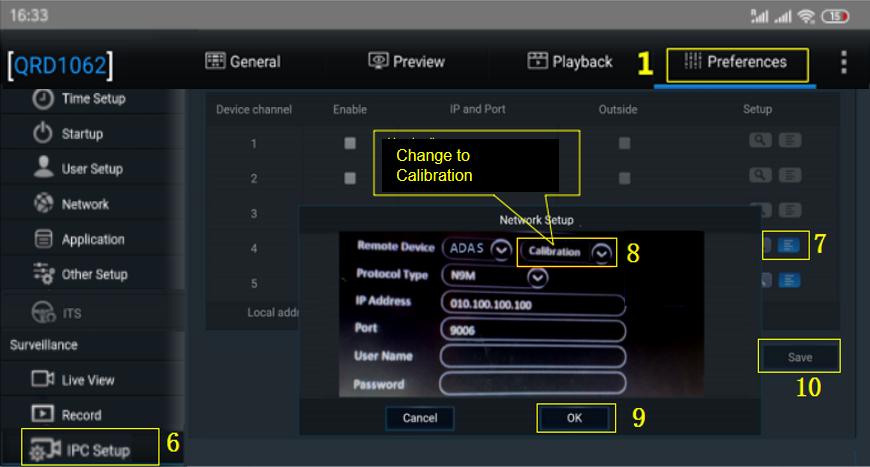Open the Calibration dropdown

coord(601,252)
